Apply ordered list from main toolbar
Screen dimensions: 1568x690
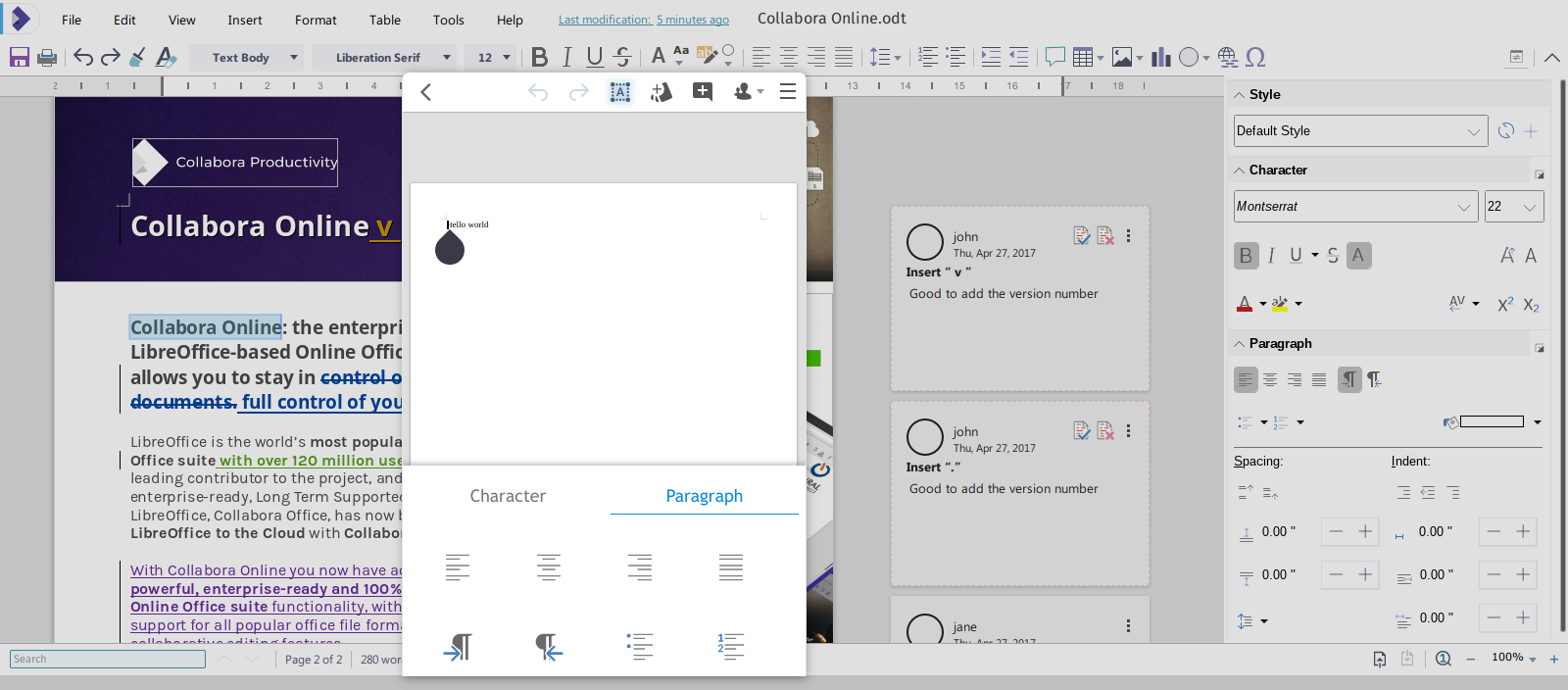(x=928, y=57)
